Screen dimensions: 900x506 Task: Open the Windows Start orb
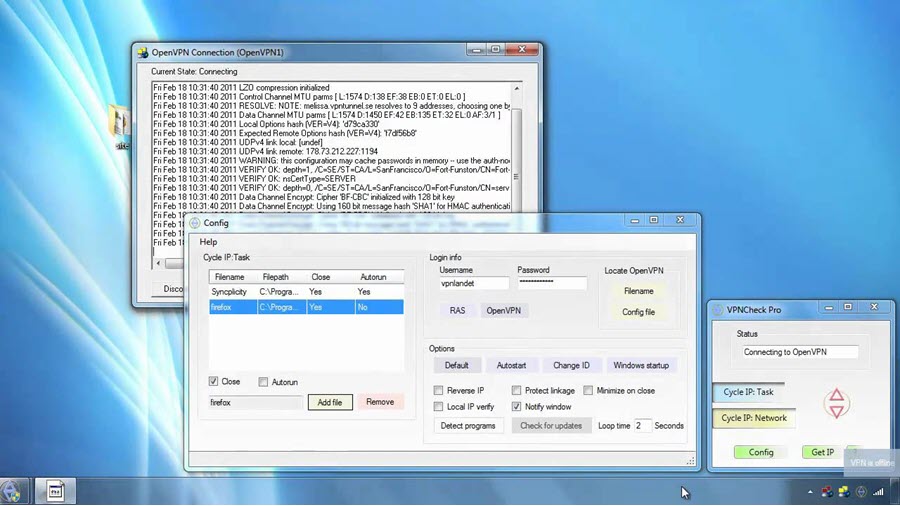pyautogui.click(x=10, y=492)
